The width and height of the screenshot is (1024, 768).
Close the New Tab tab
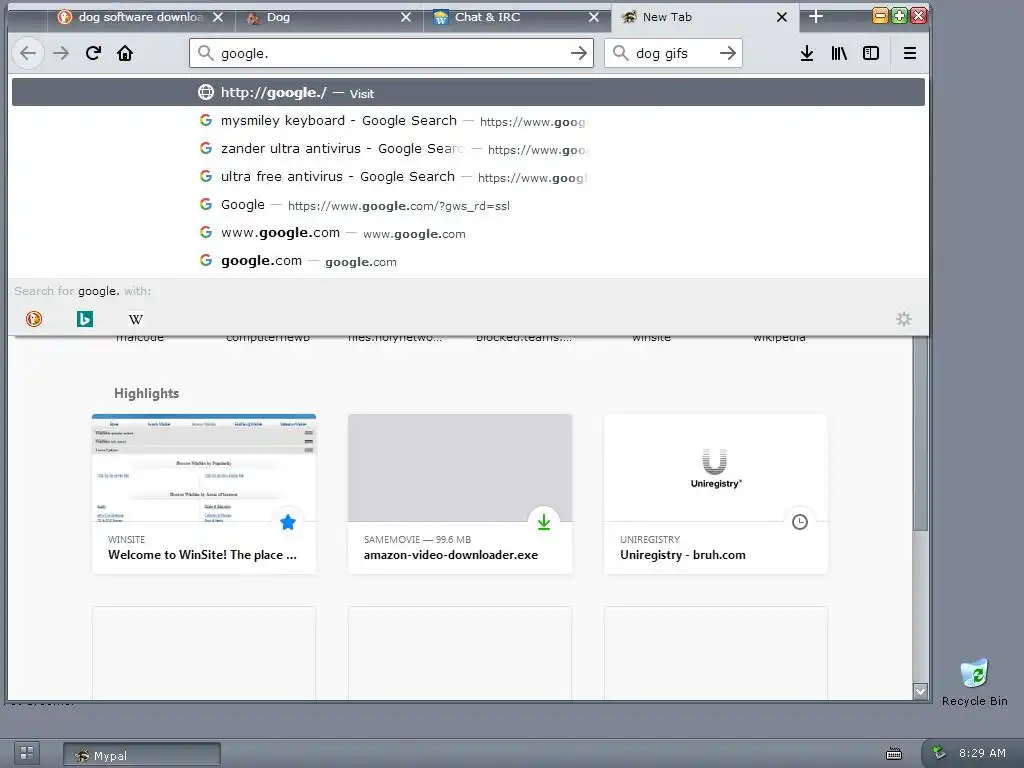click(x=782, y=17)
